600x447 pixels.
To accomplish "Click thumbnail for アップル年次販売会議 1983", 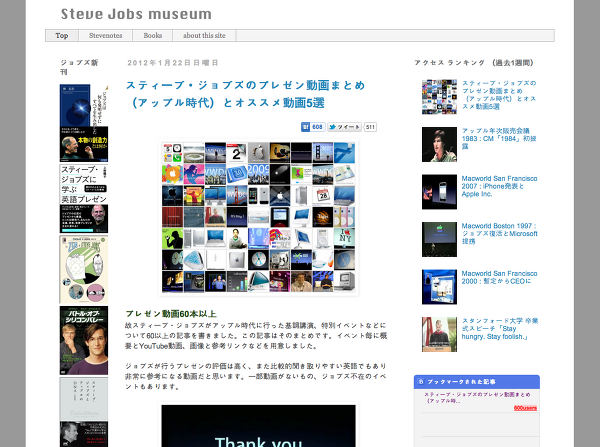I will click(439, 144).
